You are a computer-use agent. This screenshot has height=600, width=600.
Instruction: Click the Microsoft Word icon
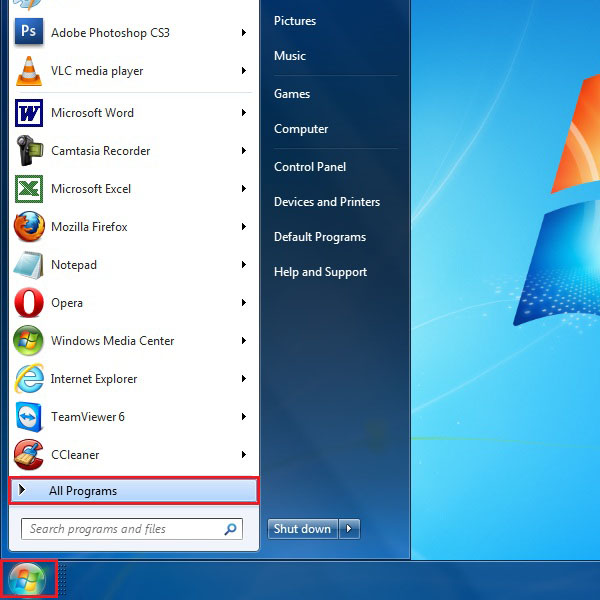tap(29, 113)
